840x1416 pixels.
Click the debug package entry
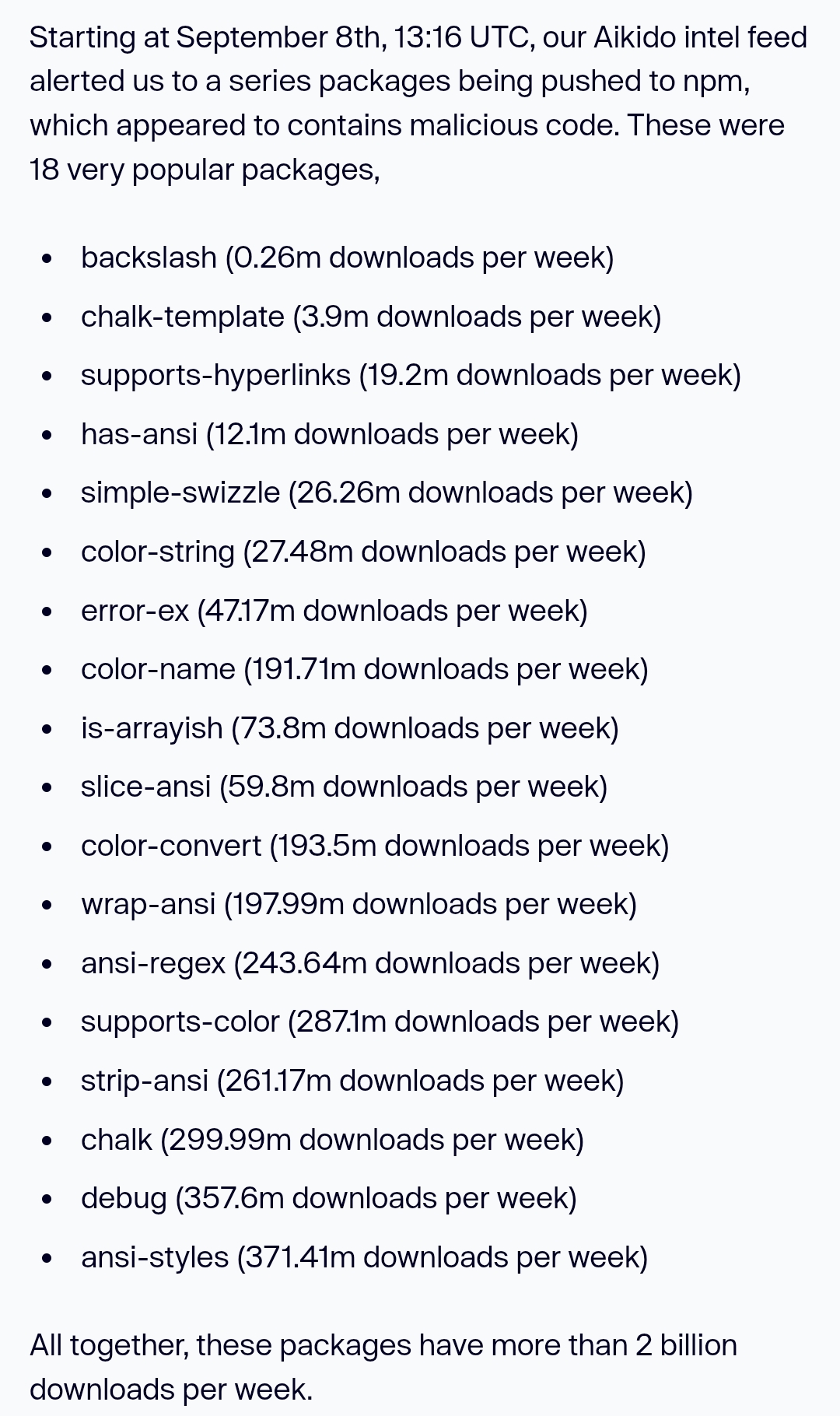click(x=329, y=1198)
